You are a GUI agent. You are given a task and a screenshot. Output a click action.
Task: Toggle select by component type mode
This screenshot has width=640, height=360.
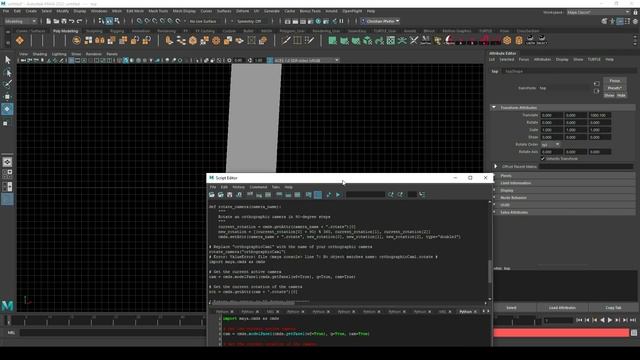coord(117,21)
